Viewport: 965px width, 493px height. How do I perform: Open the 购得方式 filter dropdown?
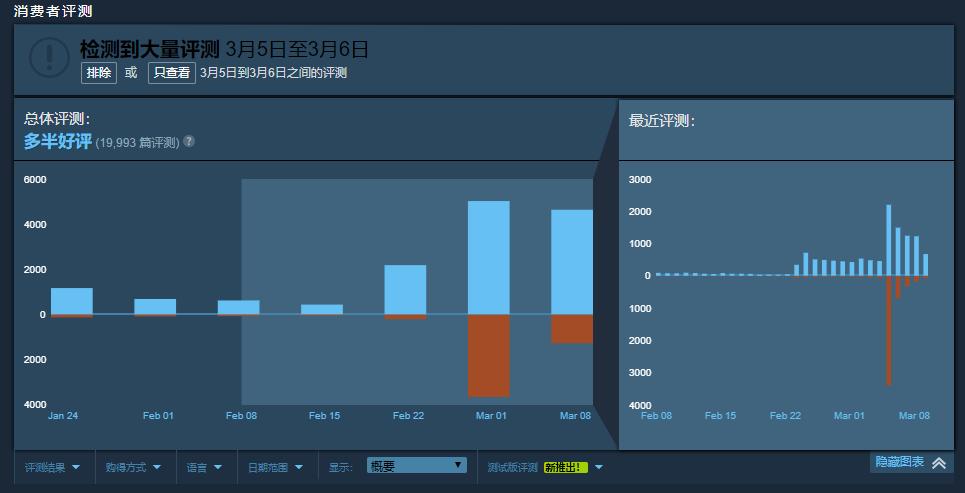pyautogui.click(x=134, y=467)
